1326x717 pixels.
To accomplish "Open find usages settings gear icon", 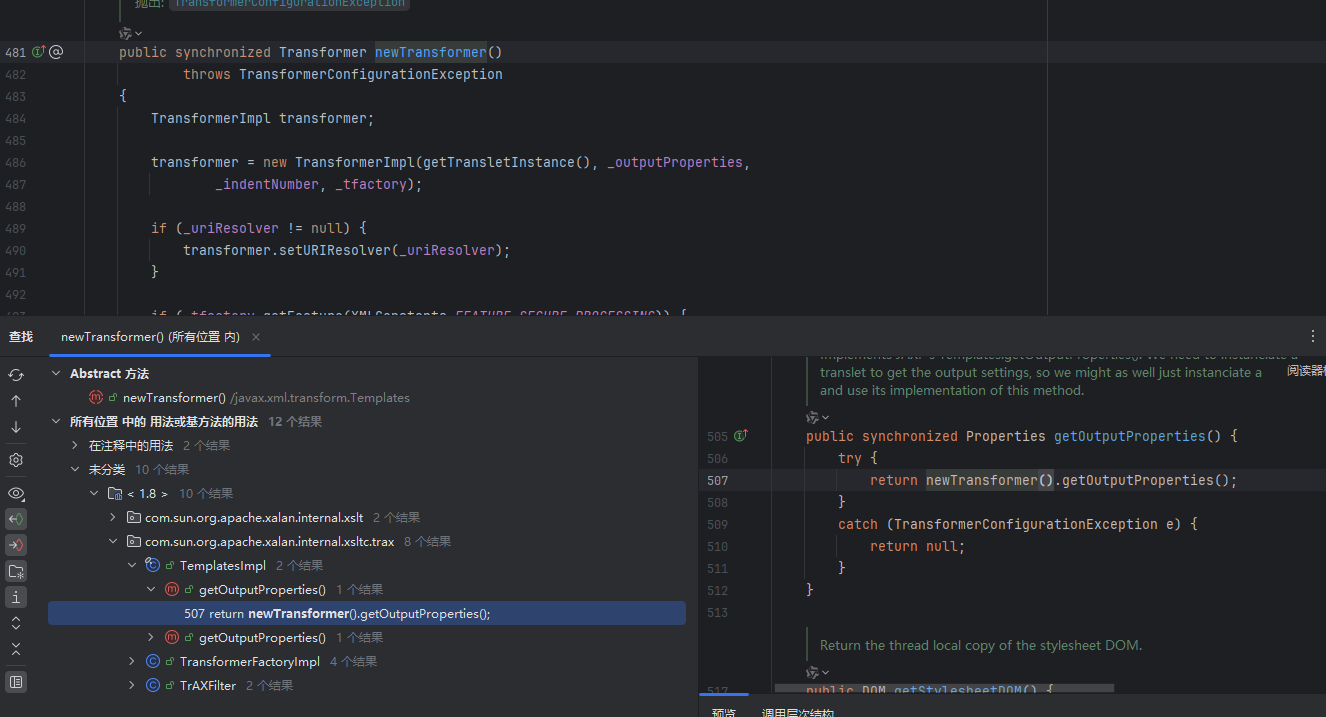I will click(16, 460).
